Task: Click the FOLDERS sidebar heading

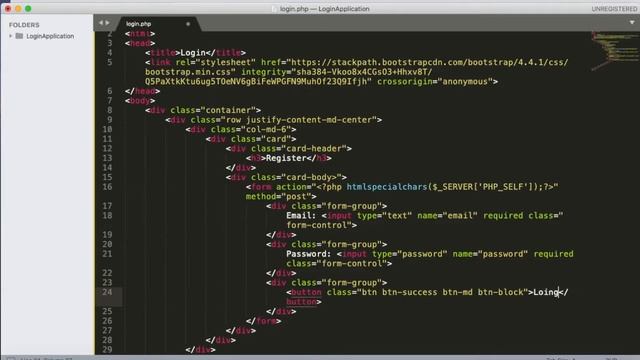Action: 24,25
